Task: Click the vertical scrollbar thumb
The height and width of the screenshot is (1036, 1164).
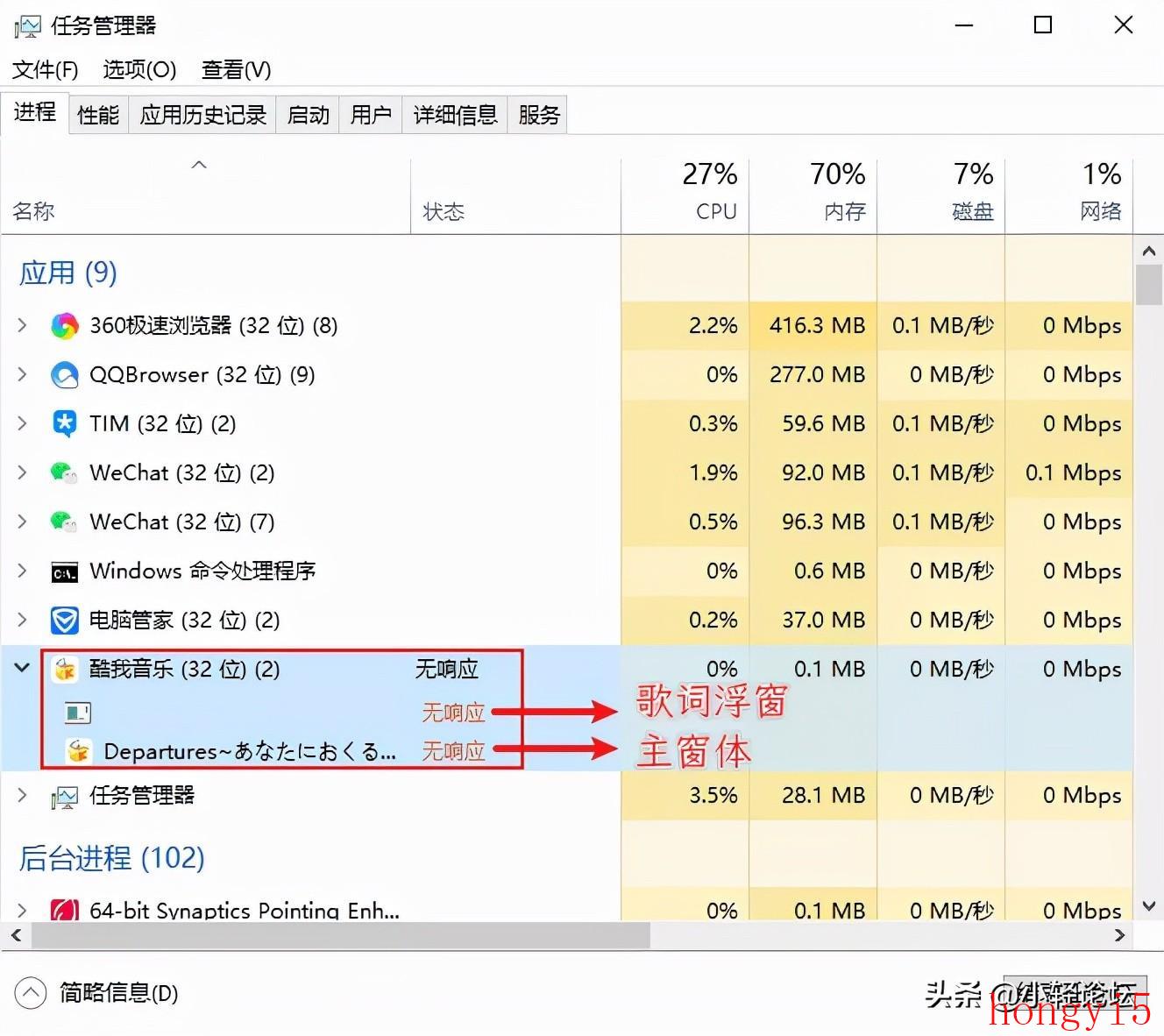Action: tap(1148, 284)
